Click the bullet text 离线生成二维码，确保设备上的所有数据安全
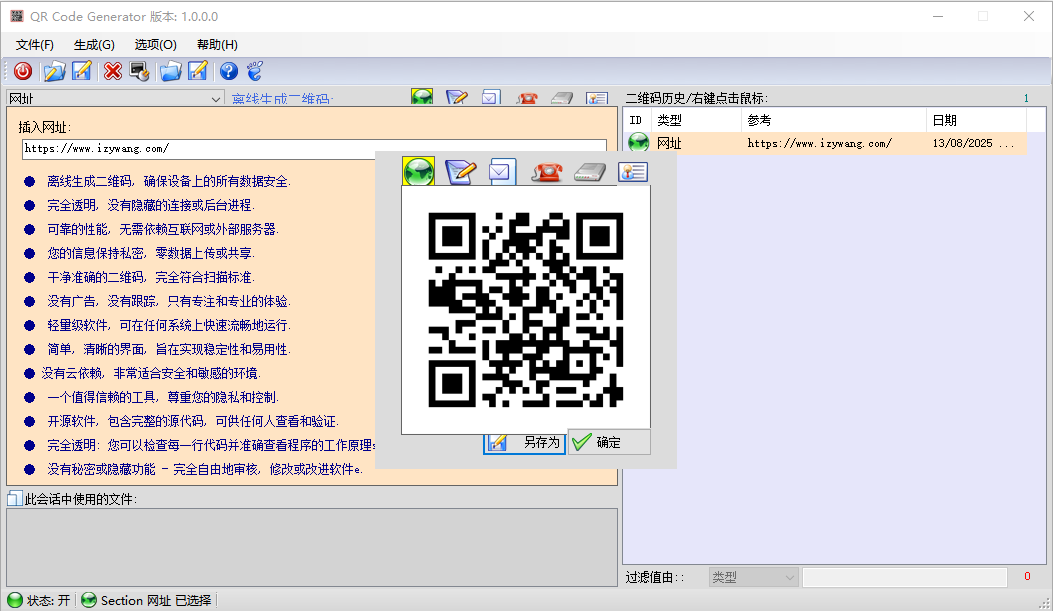Viewport: 1053px width, 611px height. click(169, 181)
